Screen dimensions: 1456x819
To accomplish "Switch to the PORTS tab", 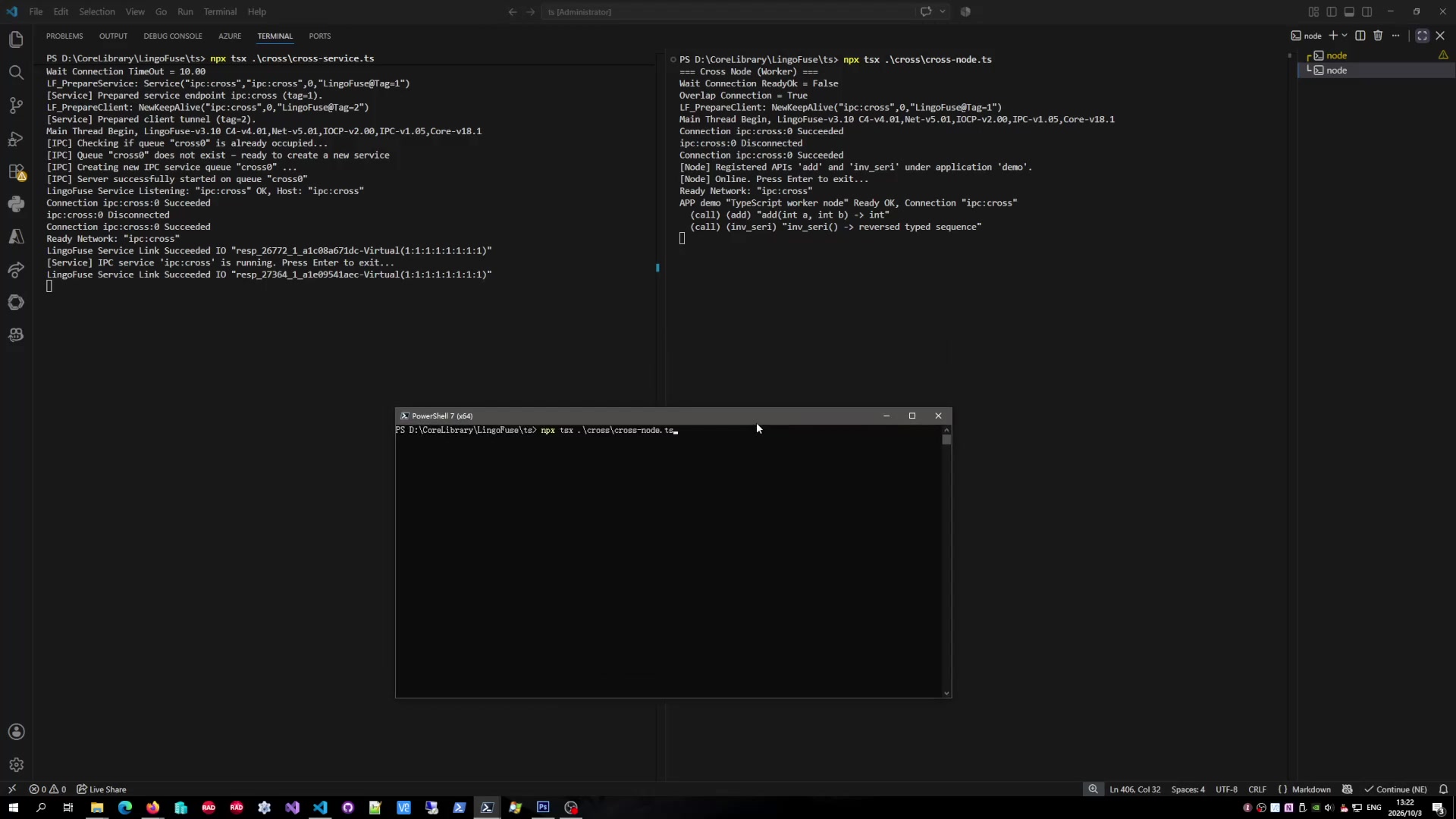I will (319, 36).
